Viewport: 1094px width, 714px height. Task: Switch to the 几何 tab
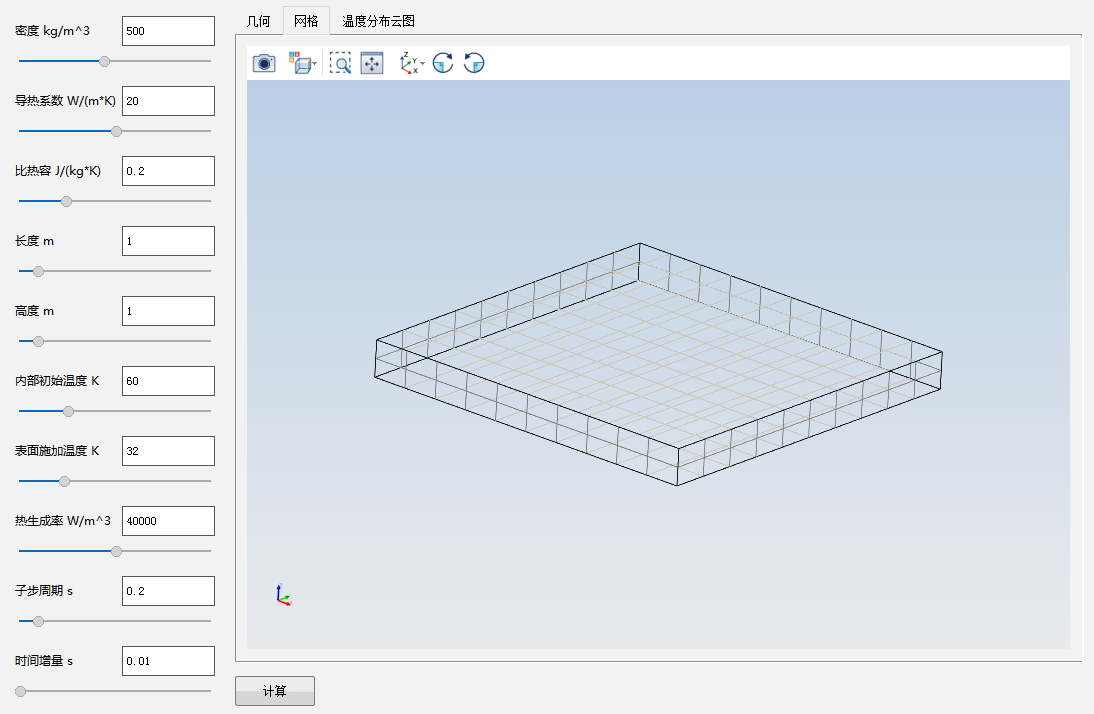click(258, 20)
